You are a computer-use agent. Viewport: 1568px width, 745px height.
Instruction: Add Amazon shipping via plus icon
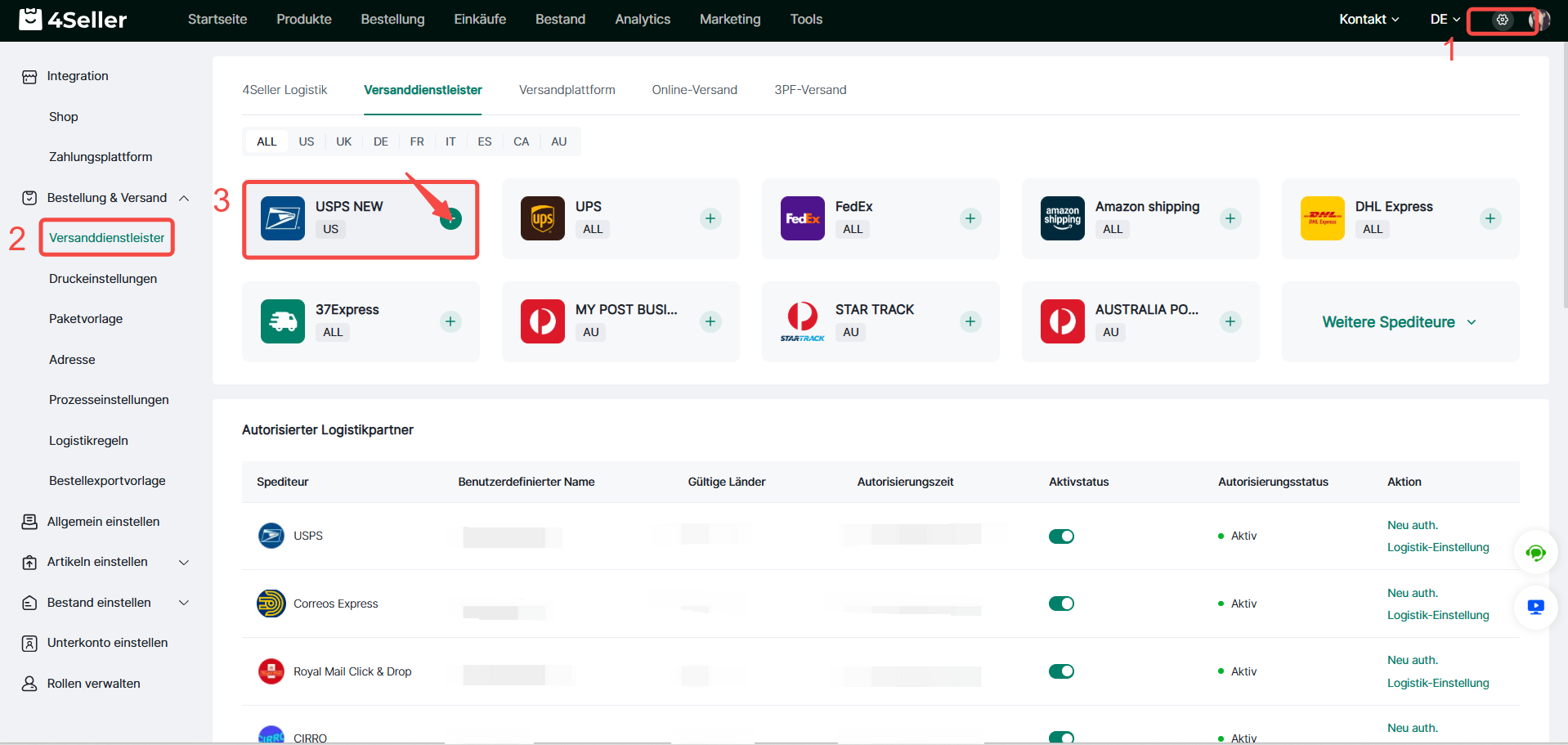point(1230,218)
